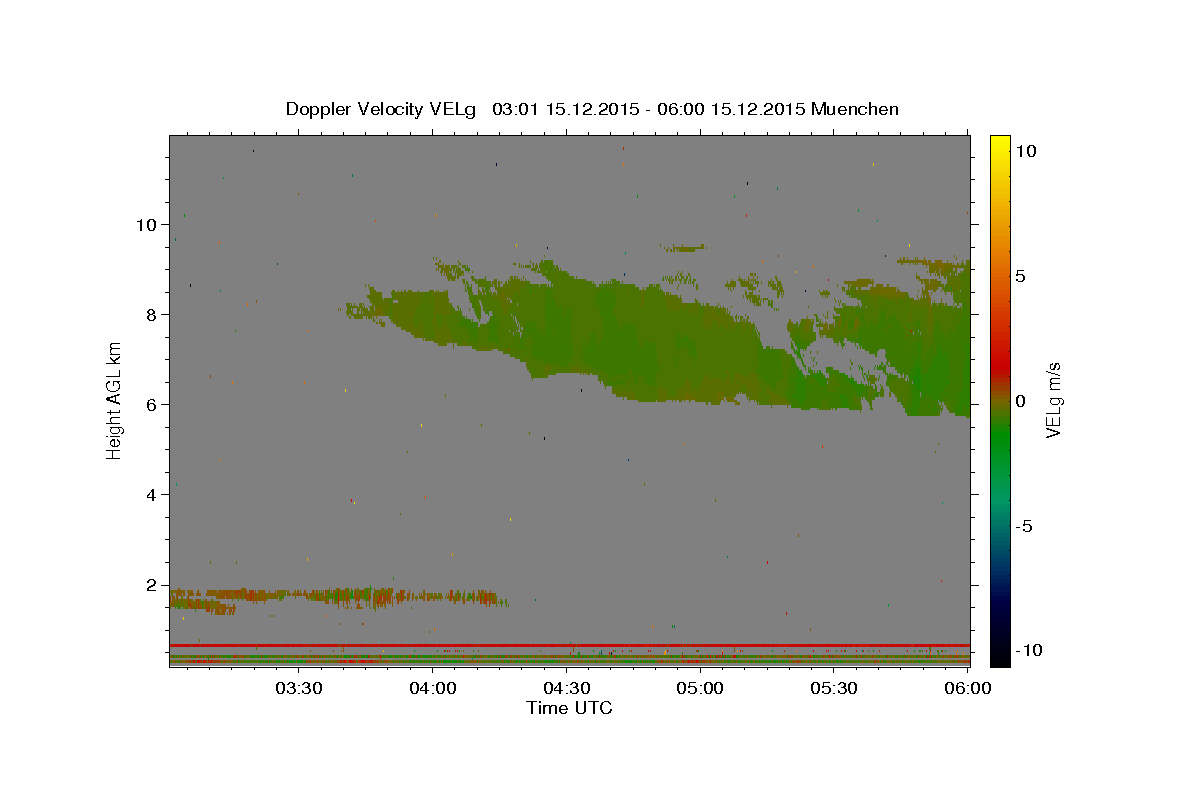Click the 'VELg m/s' colorbar label
The image size is (1200, 800).
click(1053, 401)
